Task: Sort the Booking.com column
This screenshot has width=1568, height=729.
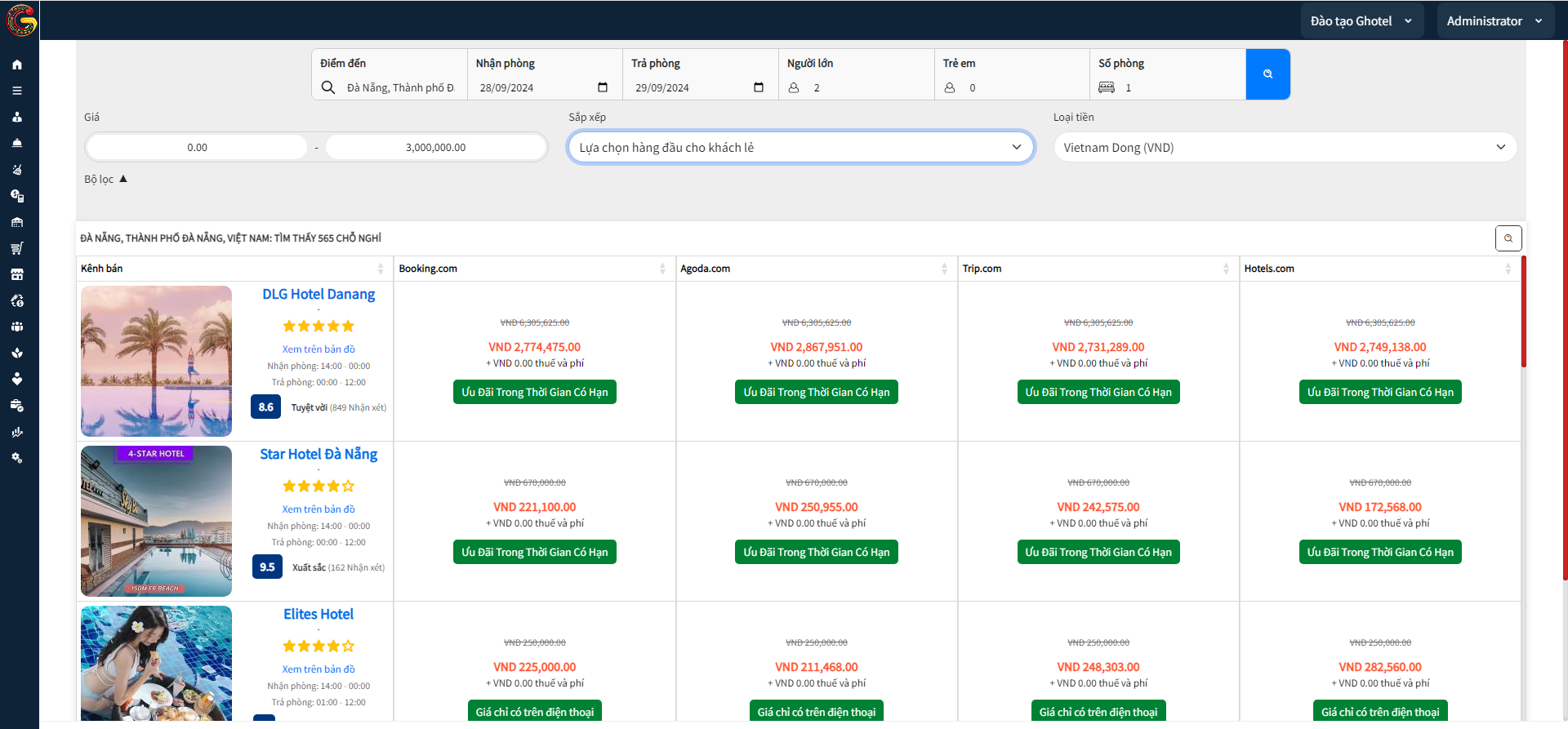Action: pyautogui.click(x=662, y=269)
